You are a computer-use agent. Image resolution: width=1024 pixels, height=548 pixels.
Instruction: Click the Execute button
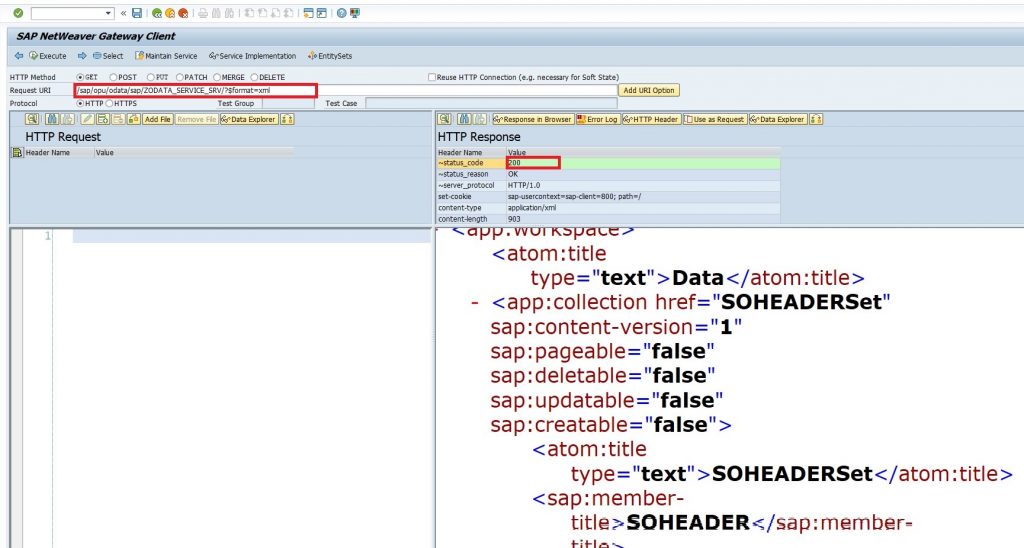(x=48, y=56)
